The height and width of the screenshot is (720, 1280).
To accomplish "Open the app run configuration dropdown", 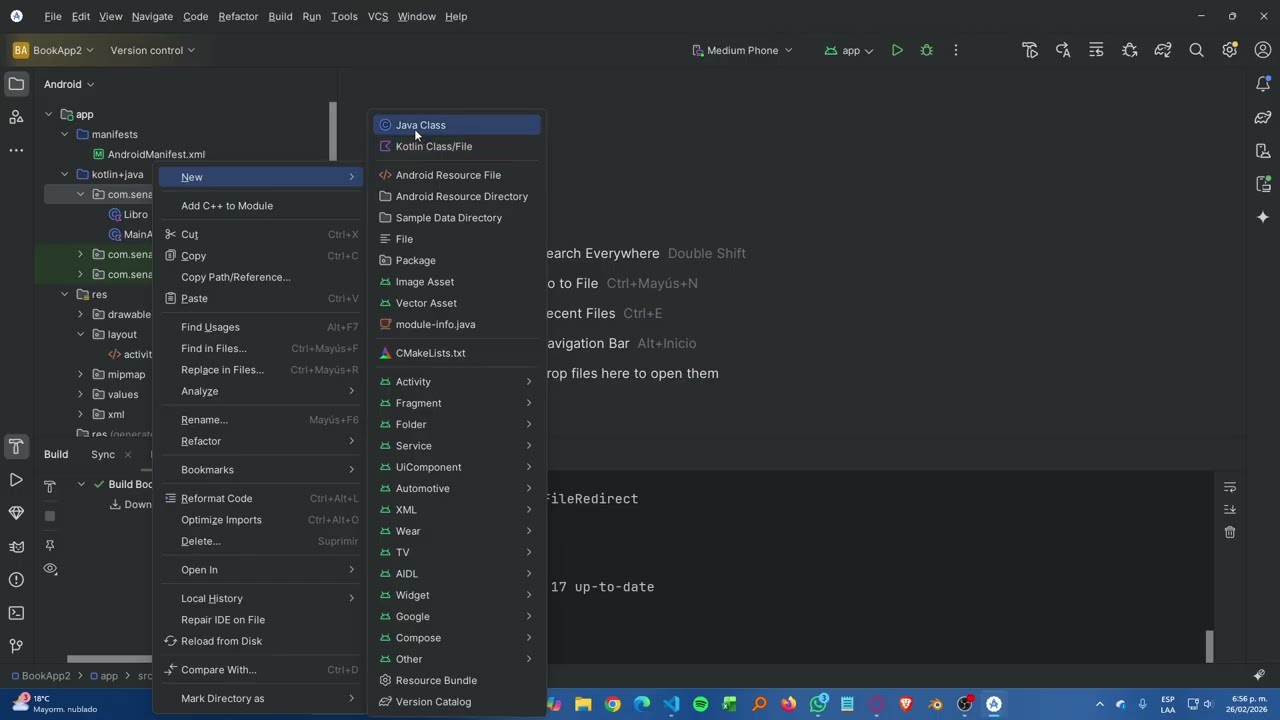I will (849, 50).
